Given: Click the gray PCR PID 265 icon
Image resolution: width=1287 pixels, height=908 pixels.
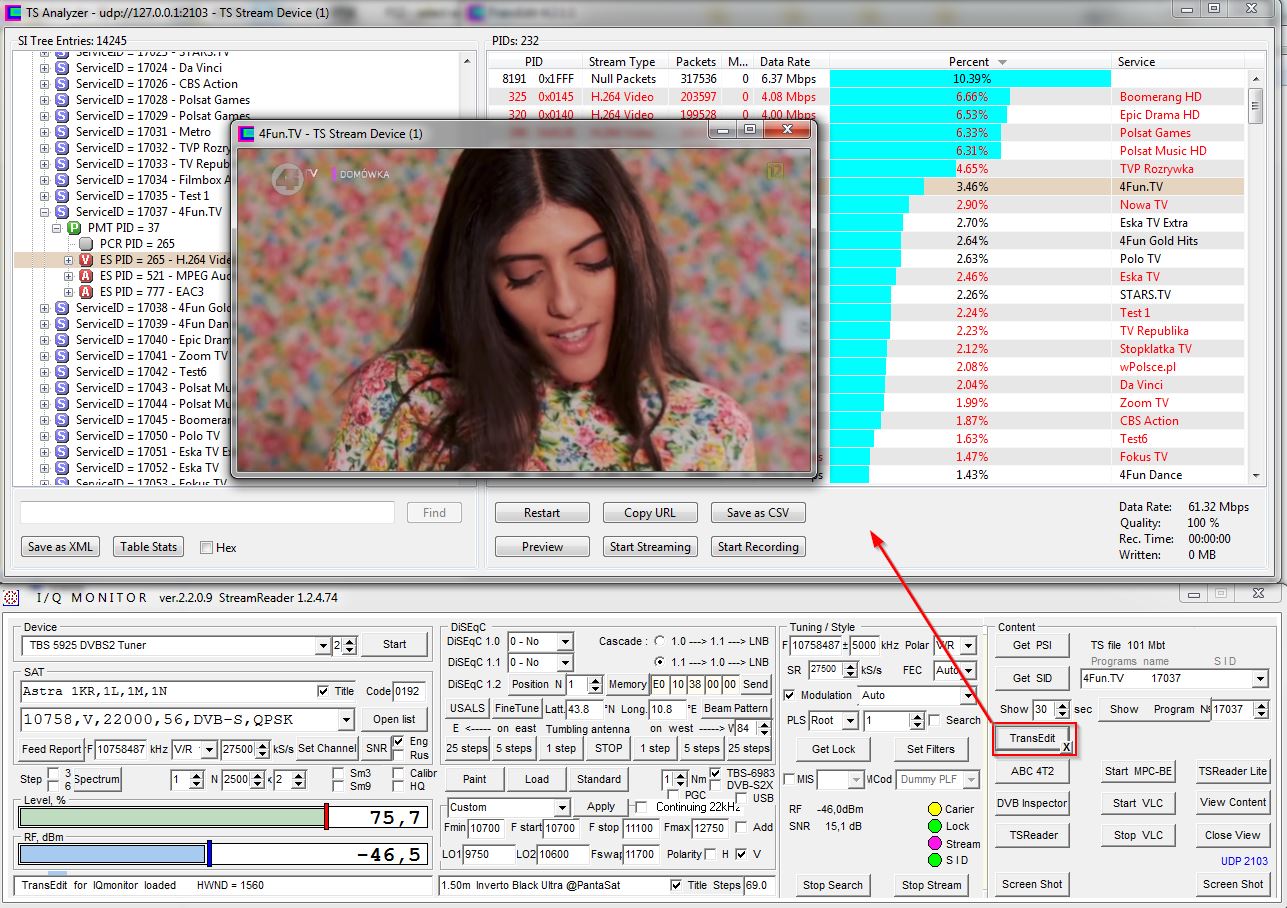Looking at the screenshot, I should tap(86, 244).
